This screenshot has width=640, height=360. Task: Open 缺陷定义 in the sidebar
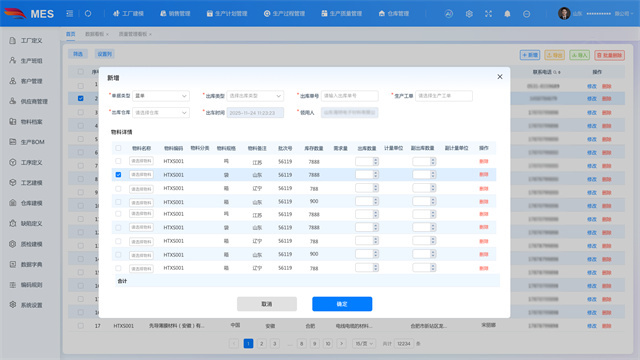point(26,224)
